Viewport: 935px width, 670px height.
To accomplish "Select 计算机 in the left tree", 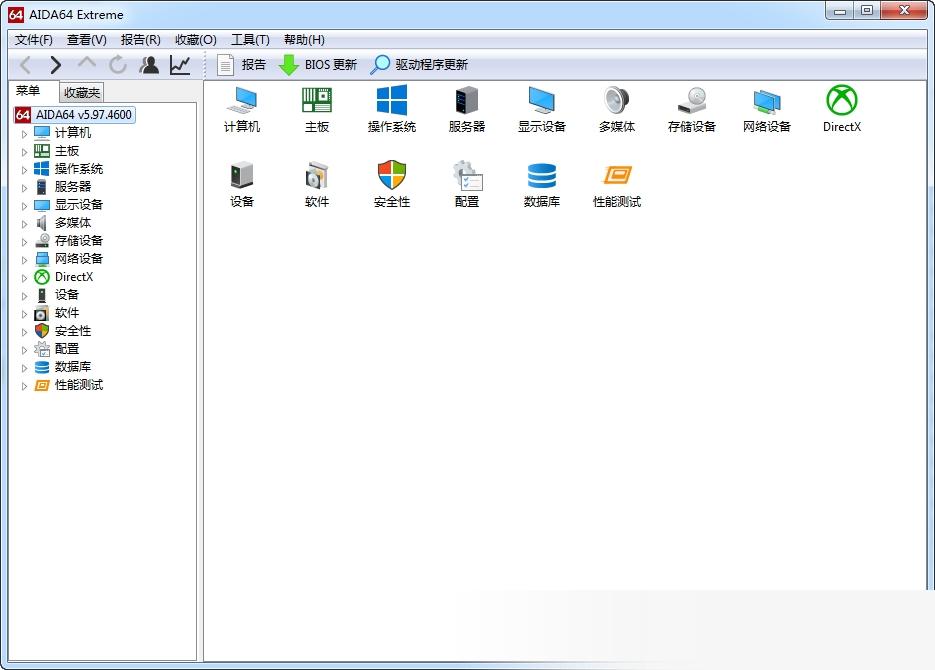I will click(x=73, y=133).
